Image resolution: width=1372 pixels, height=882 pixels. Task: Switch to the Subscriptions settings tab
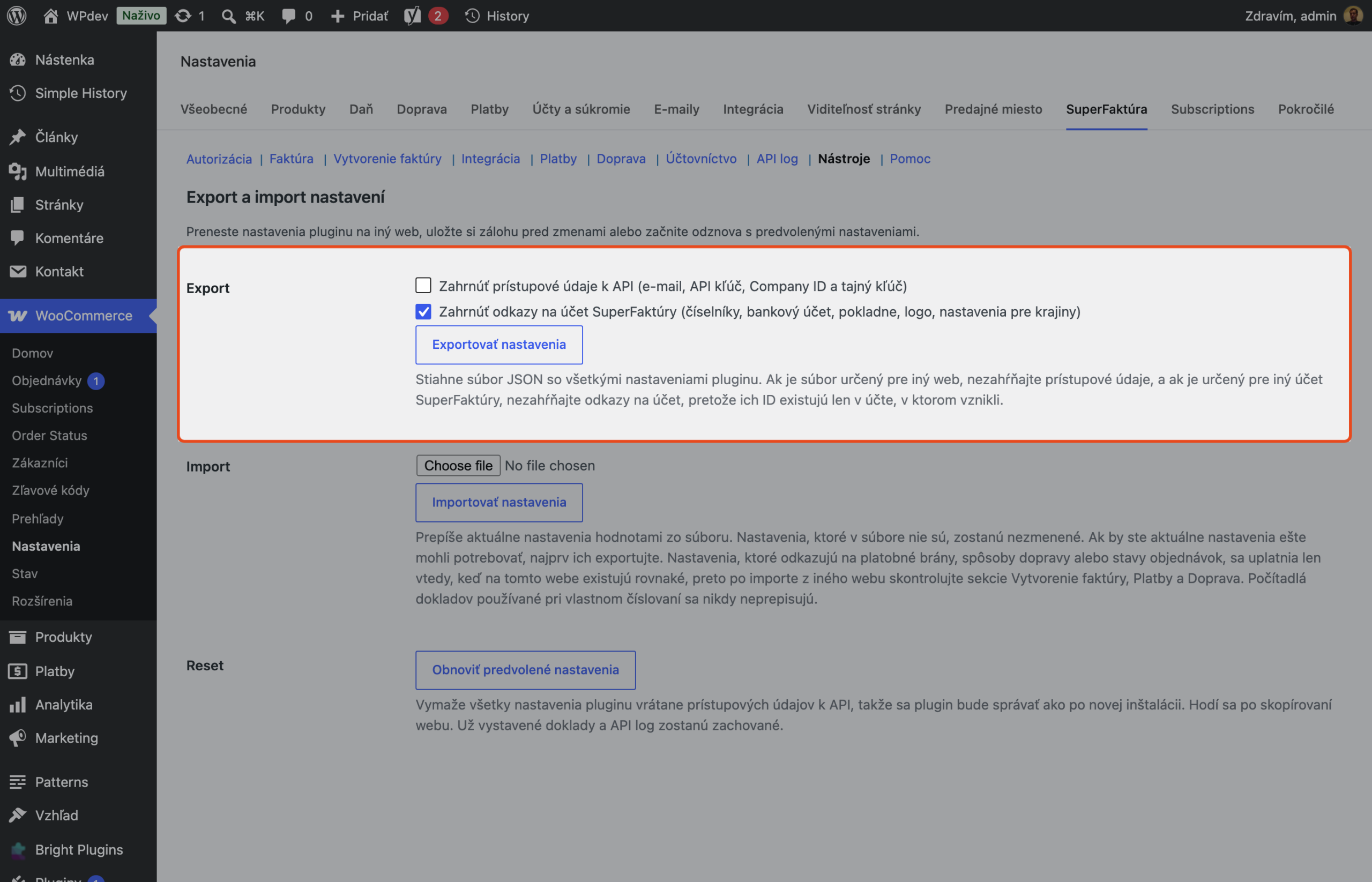[1212, 109]
